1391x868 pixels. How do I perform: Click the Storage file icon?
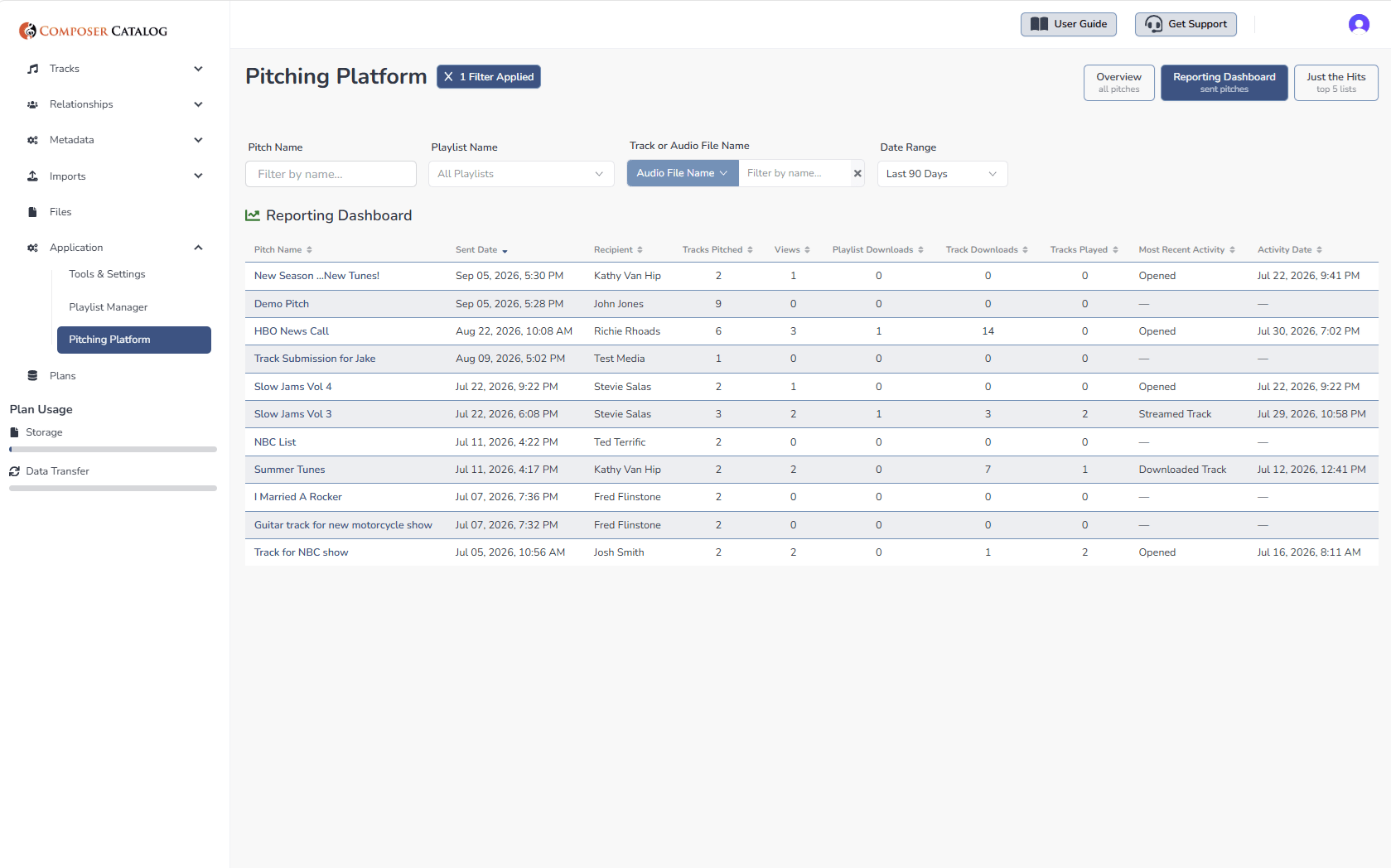click(14, 432)
